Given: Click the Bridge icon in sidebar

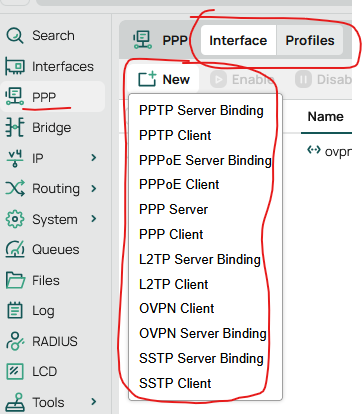Looking at the screenshot, I should [15, 127].
